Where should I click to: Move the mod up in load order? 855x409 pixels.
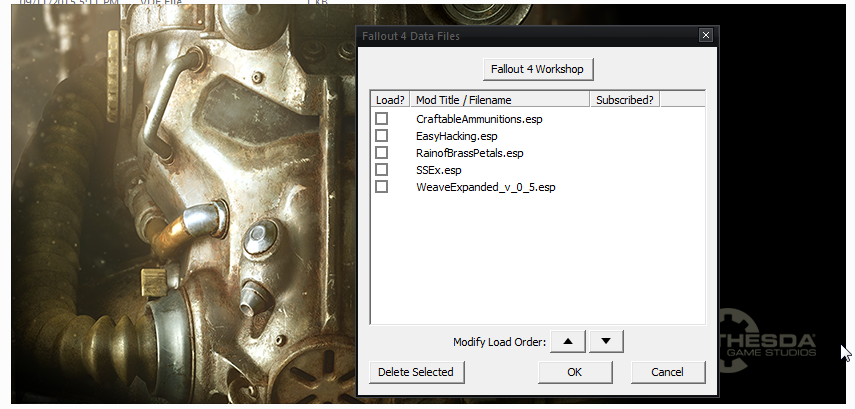[x=568, y=341]
